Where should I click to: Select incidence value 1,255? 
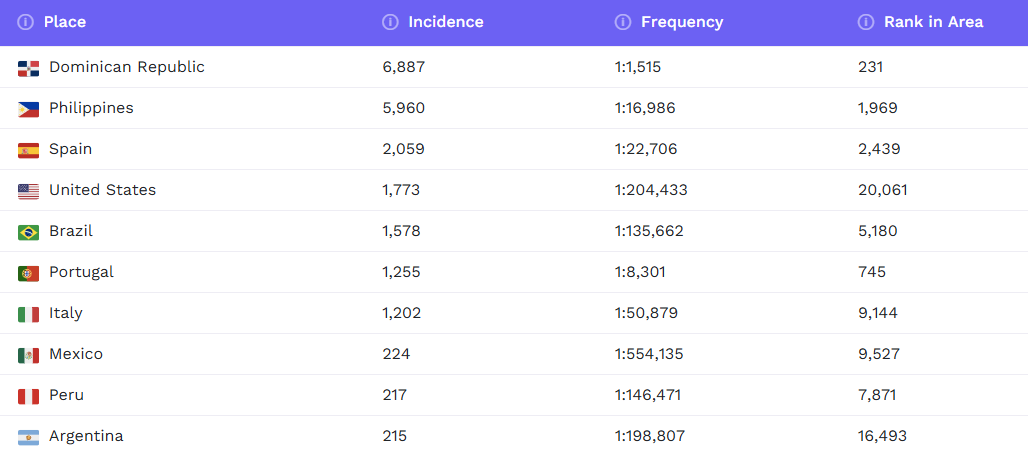[x=402, y=272]
